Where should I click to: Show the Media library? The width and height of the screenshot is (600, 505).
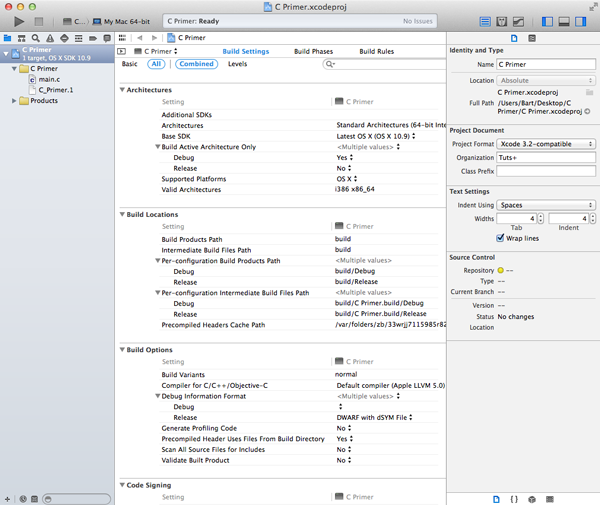550,499
